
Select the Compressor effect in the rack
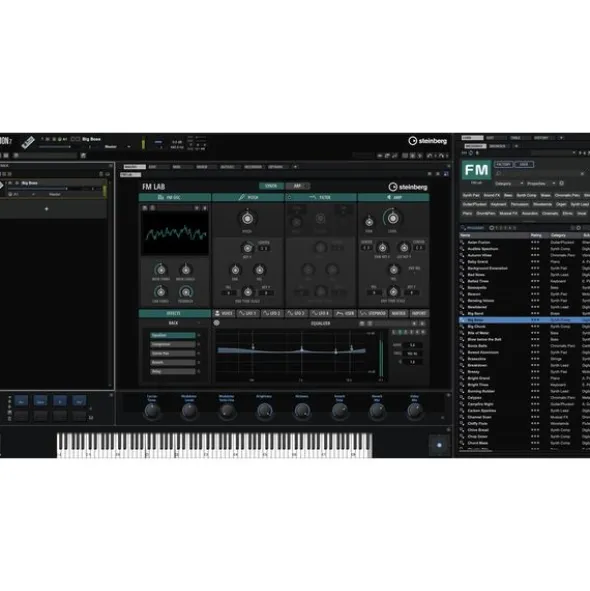(x=173, y=344)
